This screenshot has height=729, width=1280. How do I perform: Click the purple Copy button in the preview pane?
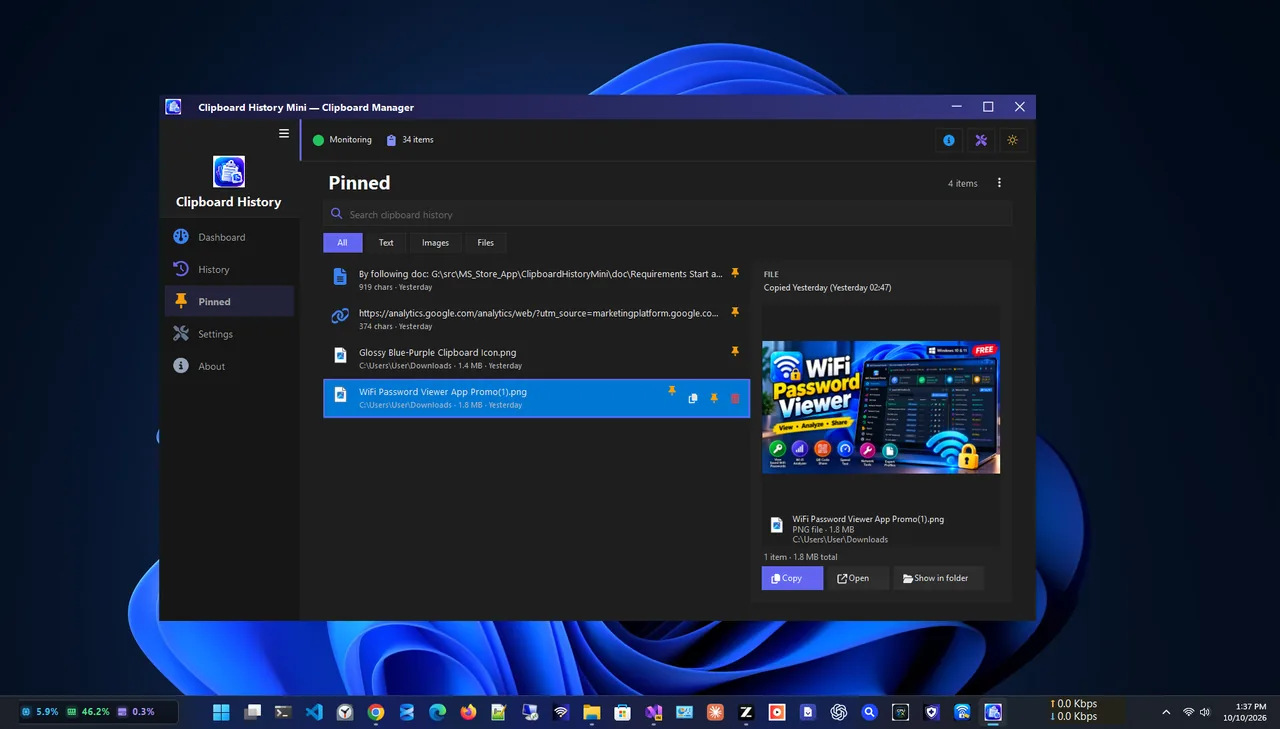point(792,578)
